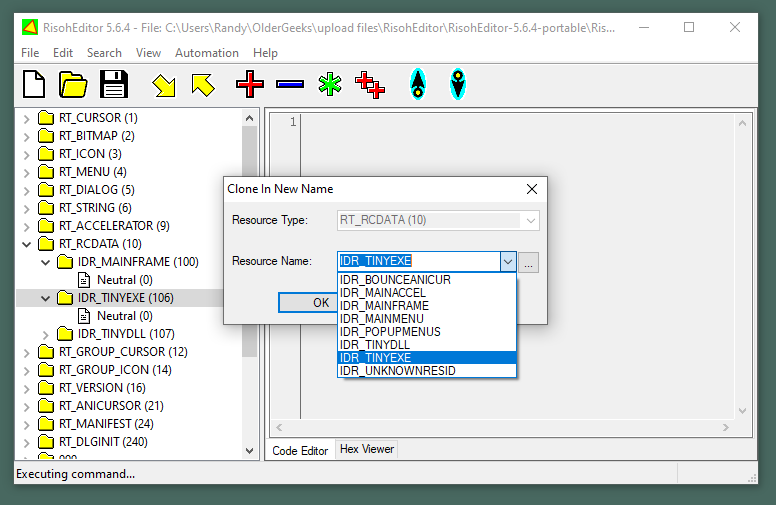Screen dimensions: 776x505
Task: Click the disabled Resource Type dropdown
Action: [438, 220]
